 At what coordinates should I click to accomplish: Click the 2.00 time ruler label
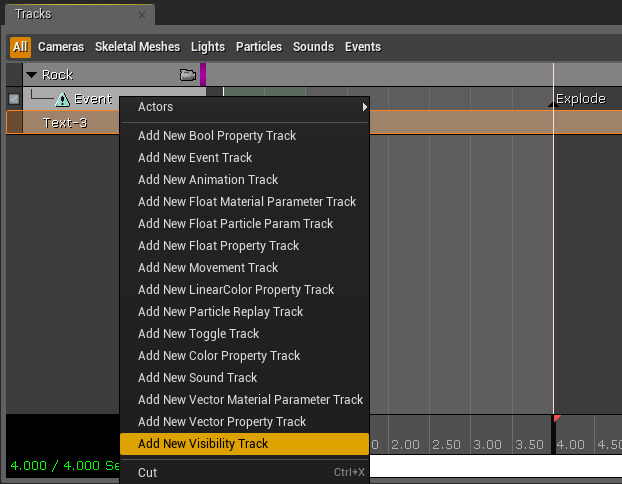(x=405, y=445)
